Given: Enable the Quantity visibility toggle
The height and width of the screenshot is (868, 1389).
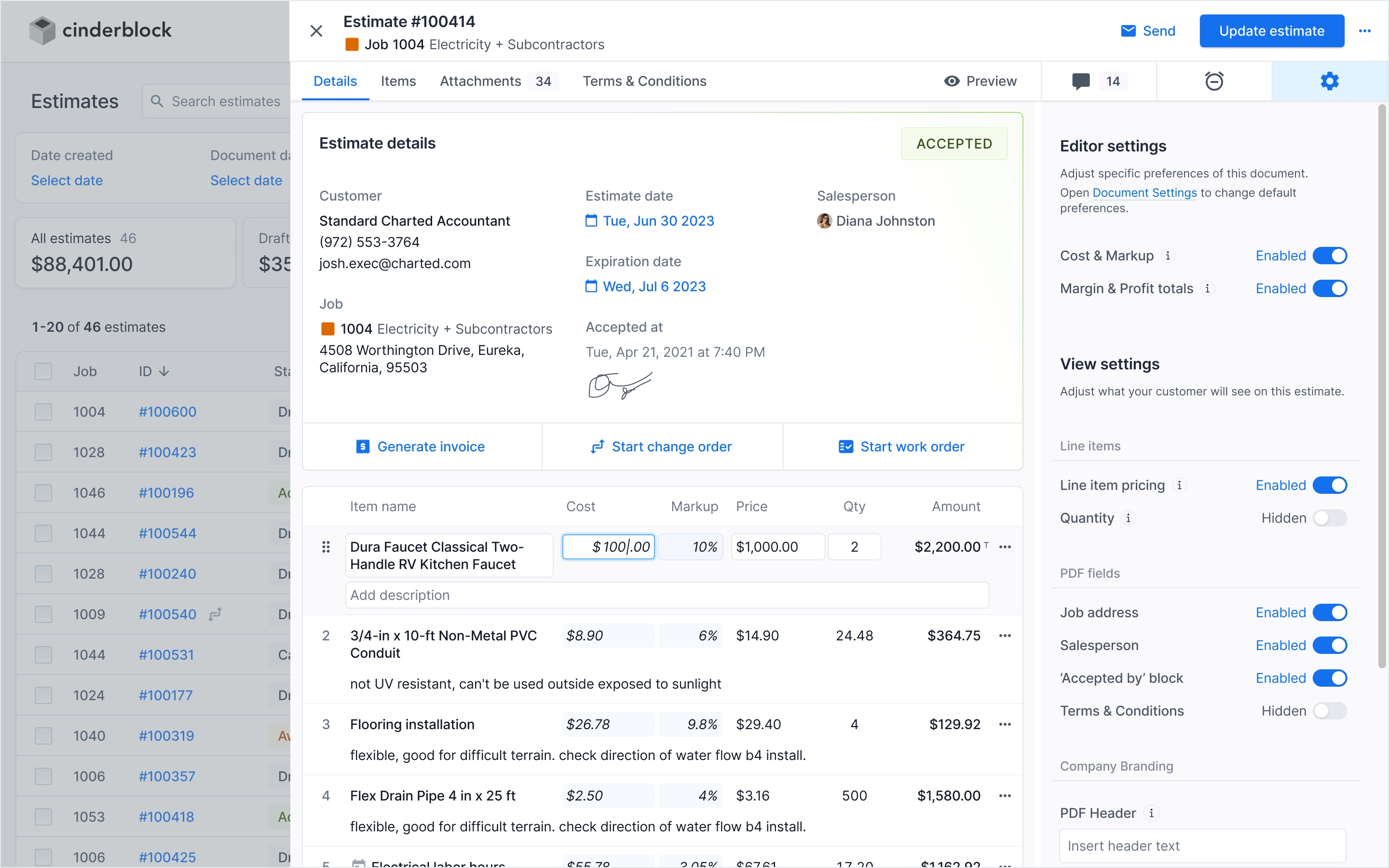Looking at the screenshot, I should click(1329, 518).
